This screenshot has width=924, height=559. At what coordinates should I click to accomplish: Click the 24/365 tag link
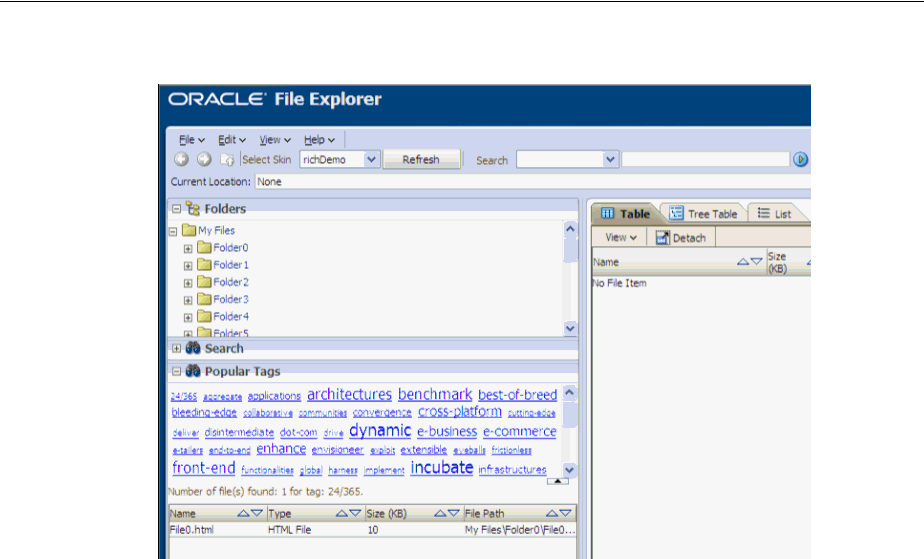[x=184, y=396]
